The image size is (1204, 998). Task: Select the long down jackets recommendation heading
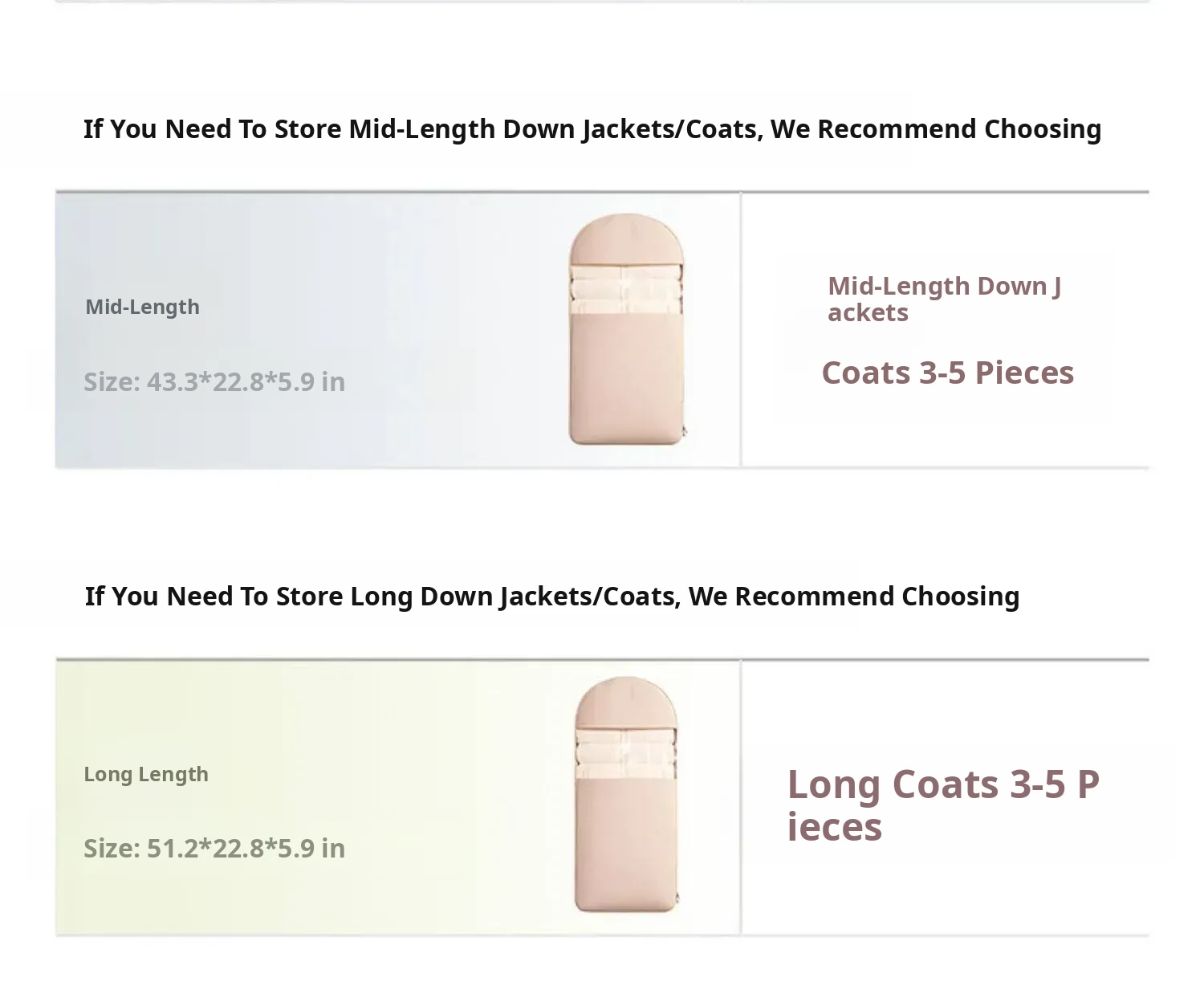coord(552,597)
